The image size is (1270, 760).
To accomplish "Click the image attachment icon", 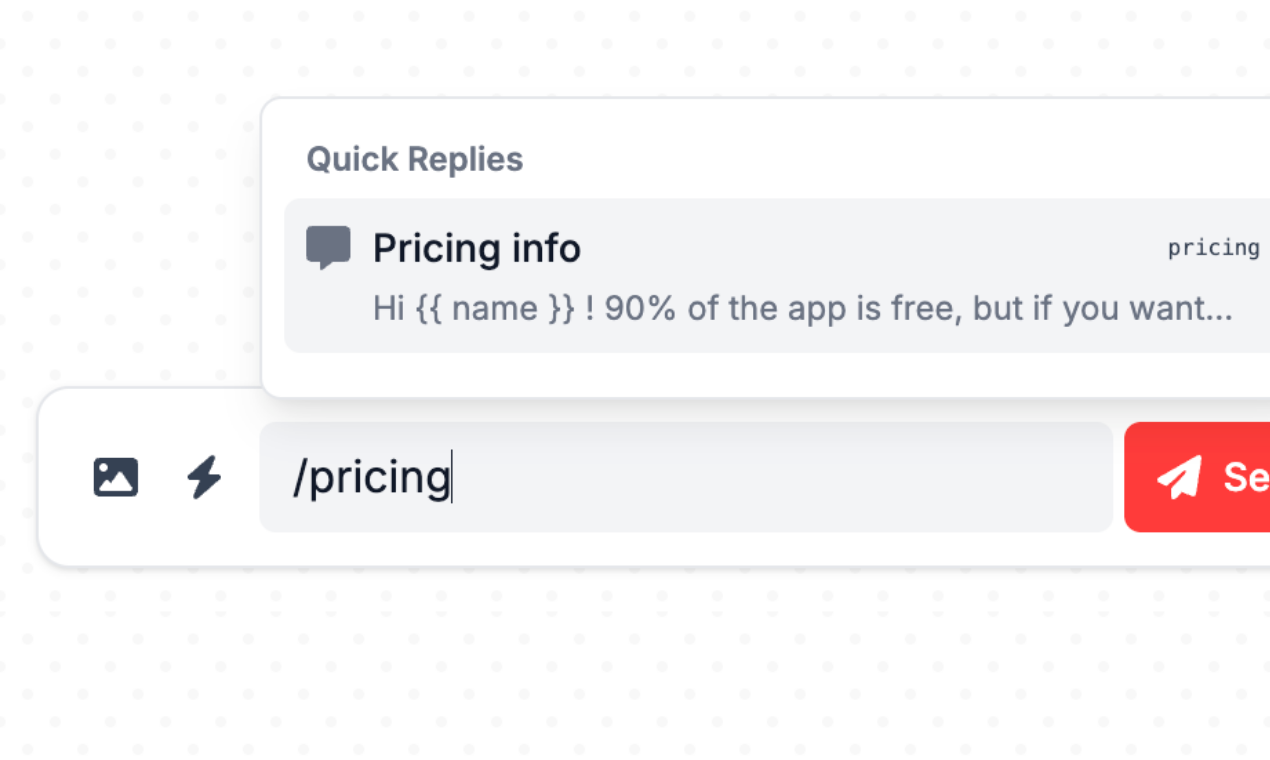I will tap(116, 477).
